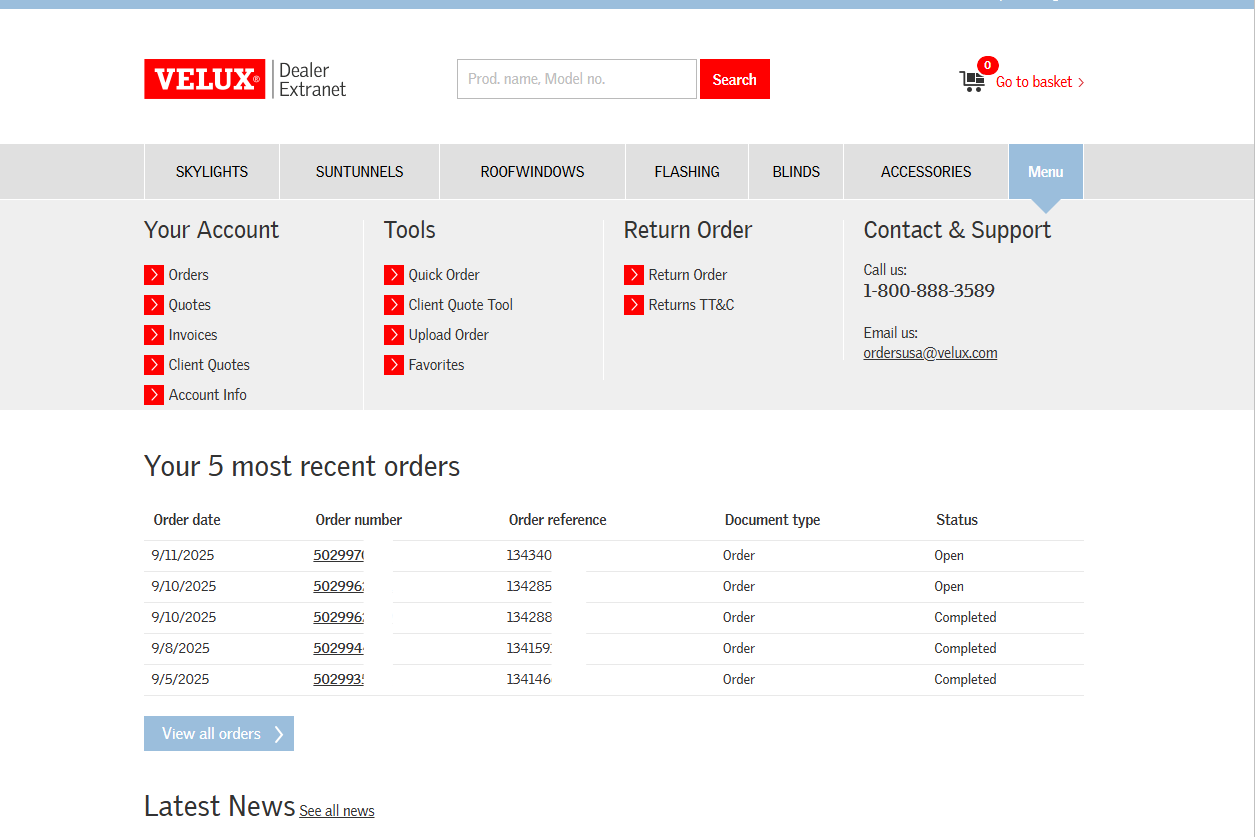1255x837 pixels.
Task: Open the shopping basket cart icon
Action: coord(971,82)
